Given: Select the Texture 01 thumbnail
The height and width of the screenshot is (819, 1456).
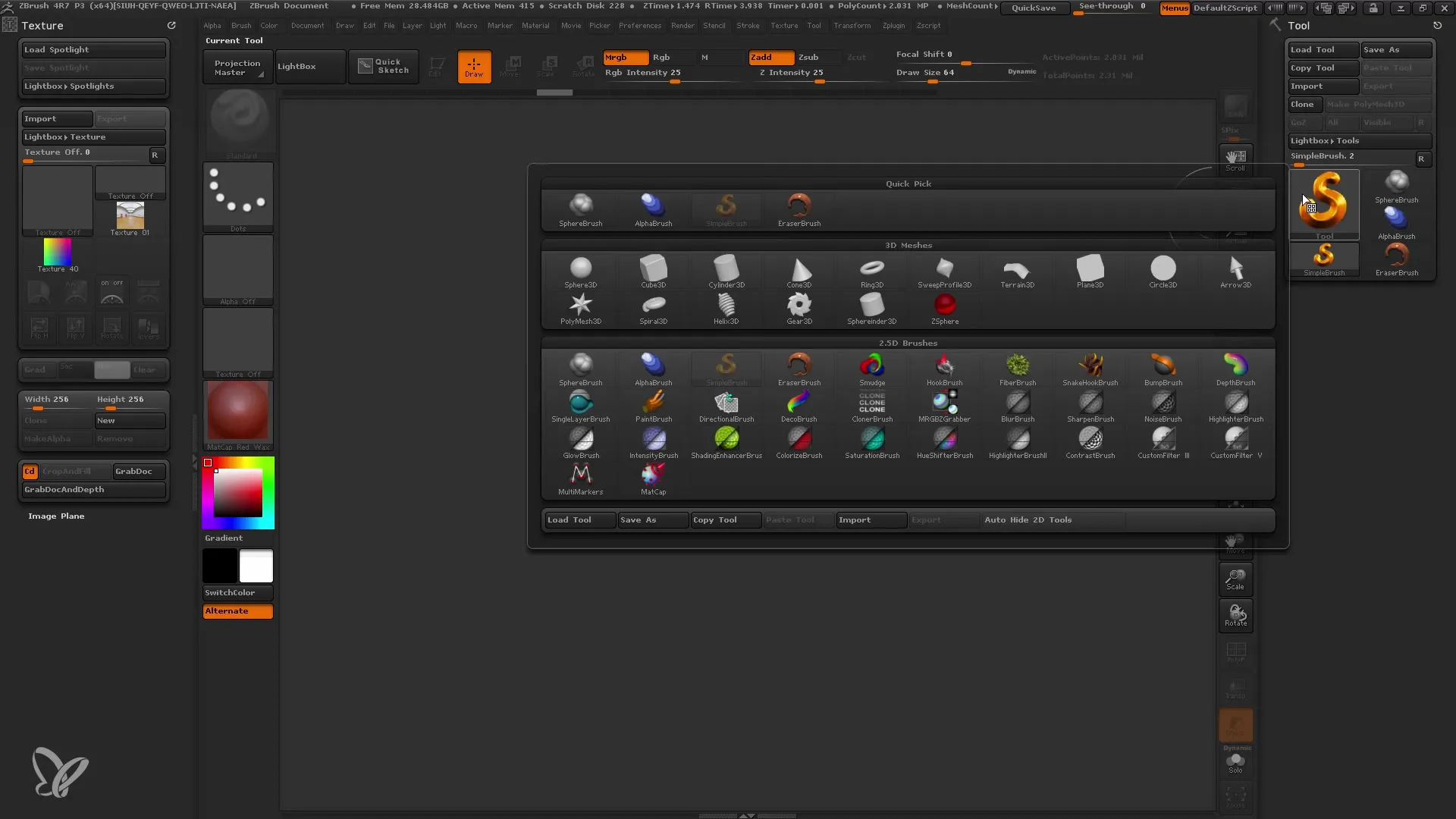Looking at the screenshot, I should click(x=130, y=218).
